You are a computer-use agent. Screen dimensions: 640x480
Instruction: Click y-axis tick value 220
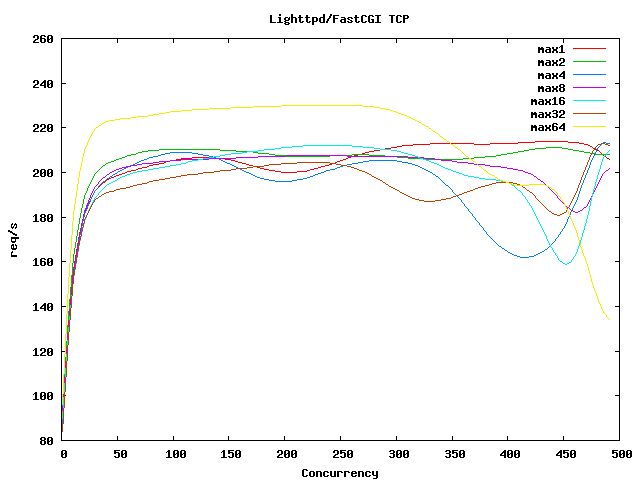(43, 129)
